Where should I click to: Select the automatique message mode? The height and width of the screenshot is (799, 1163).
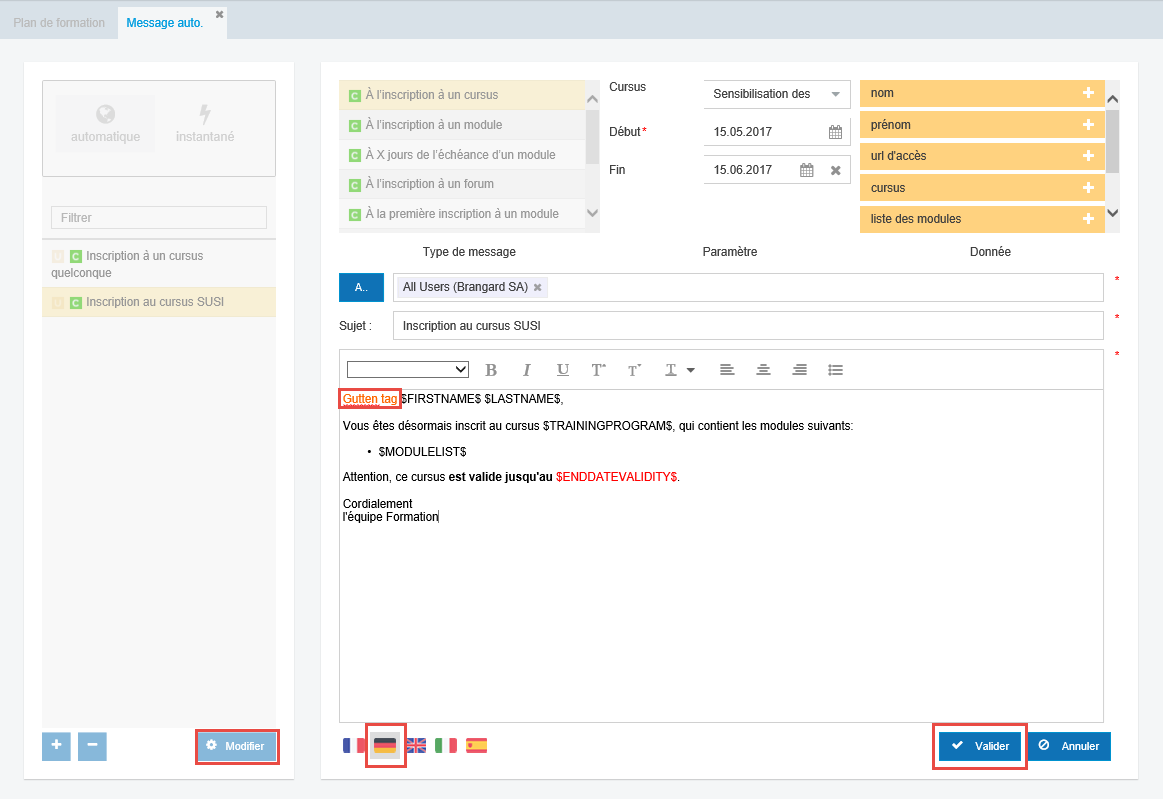pyautogui.click(x=106, y=124)
